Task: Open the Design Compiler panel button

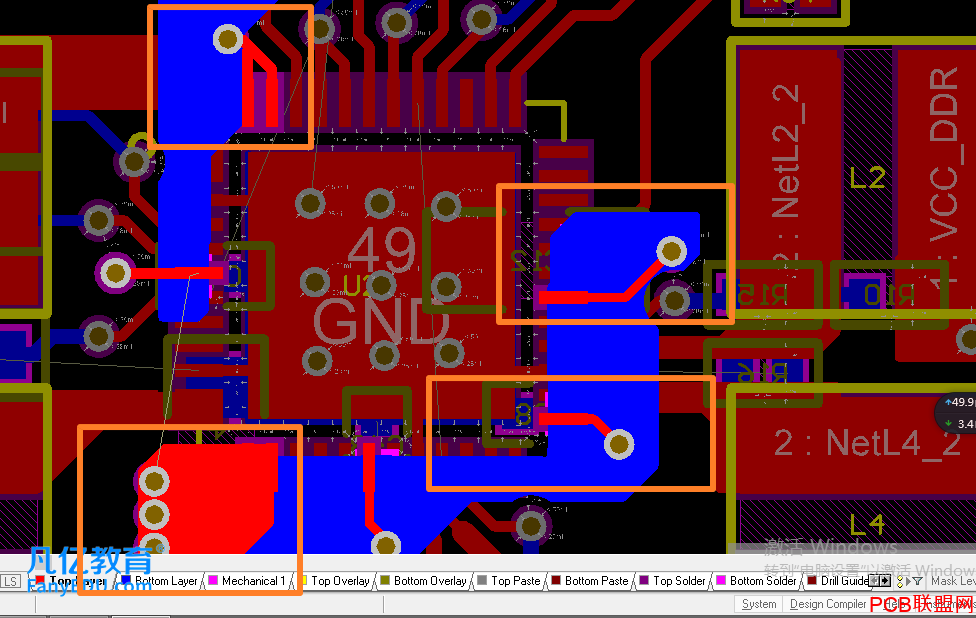Action: 828,604
